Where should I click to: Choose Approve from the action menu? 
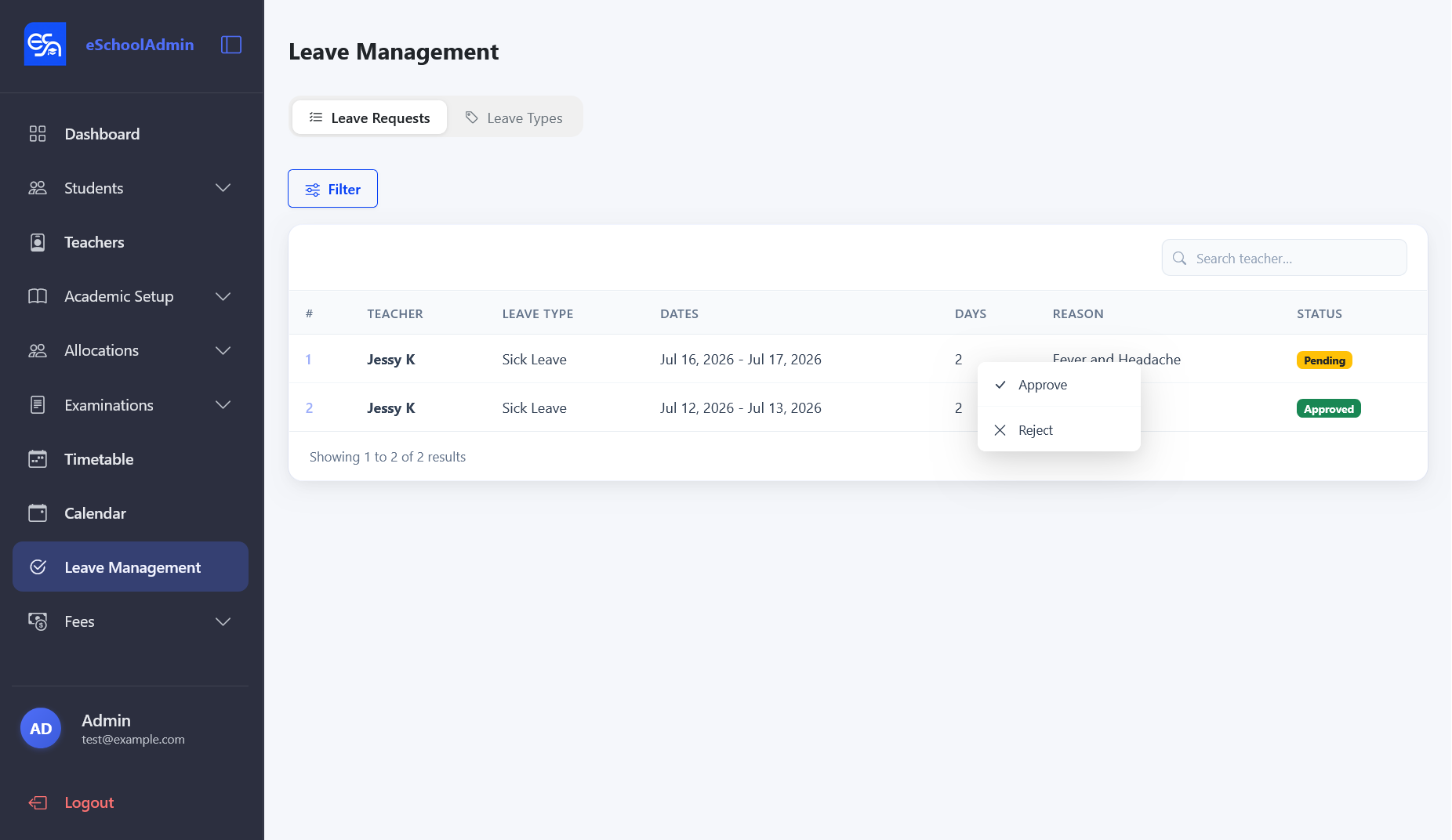pyautogui.click(x=1058, y=385)
